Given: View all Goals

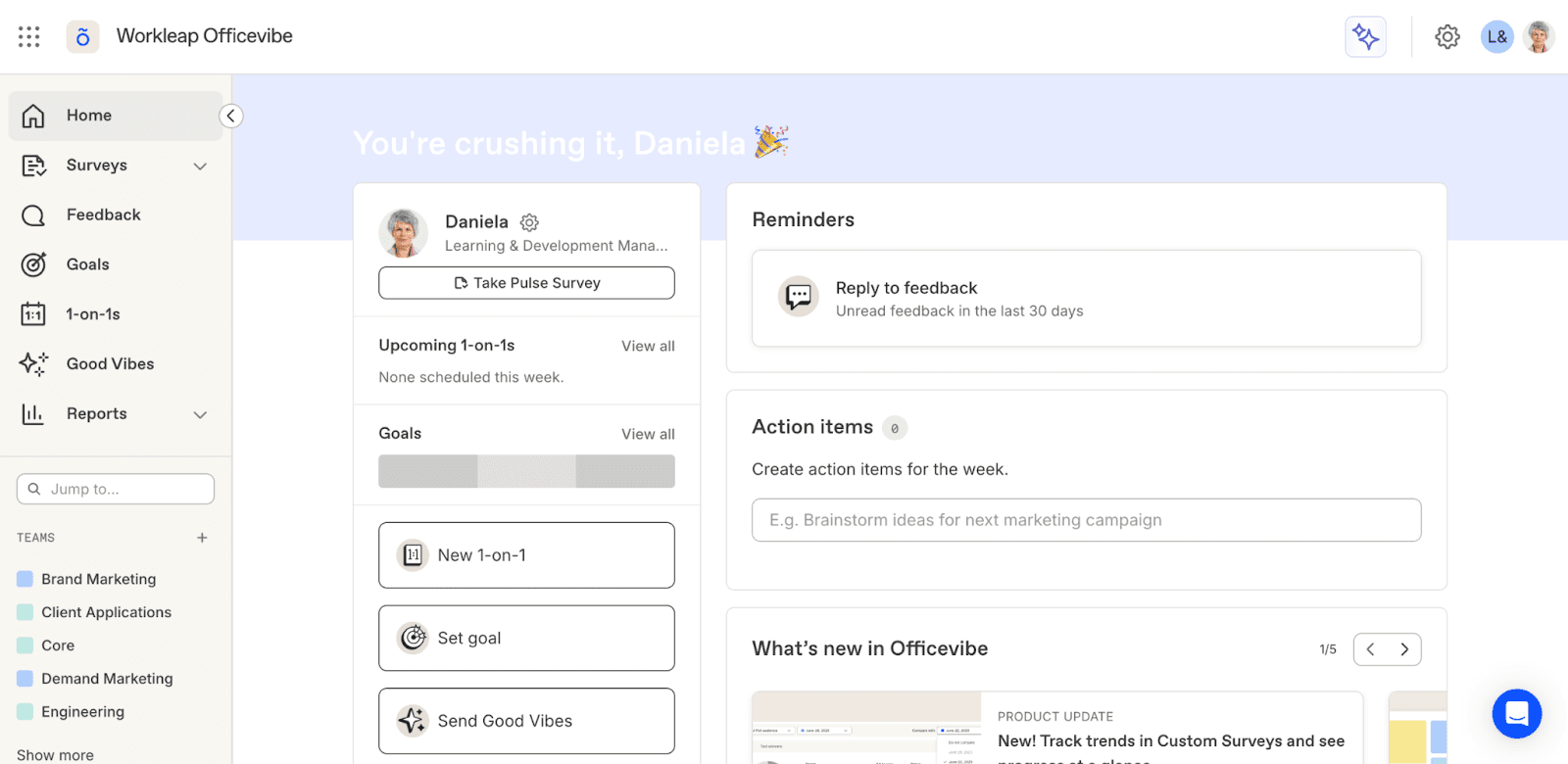Looking at the screenshot, I should click(648, 434).
